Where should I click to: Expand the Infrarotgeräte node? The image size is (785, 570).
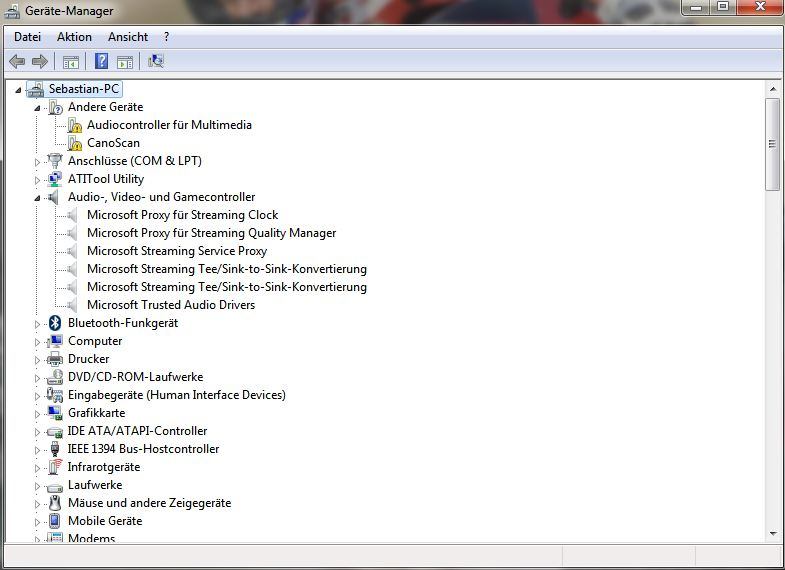tap(37, 468)
